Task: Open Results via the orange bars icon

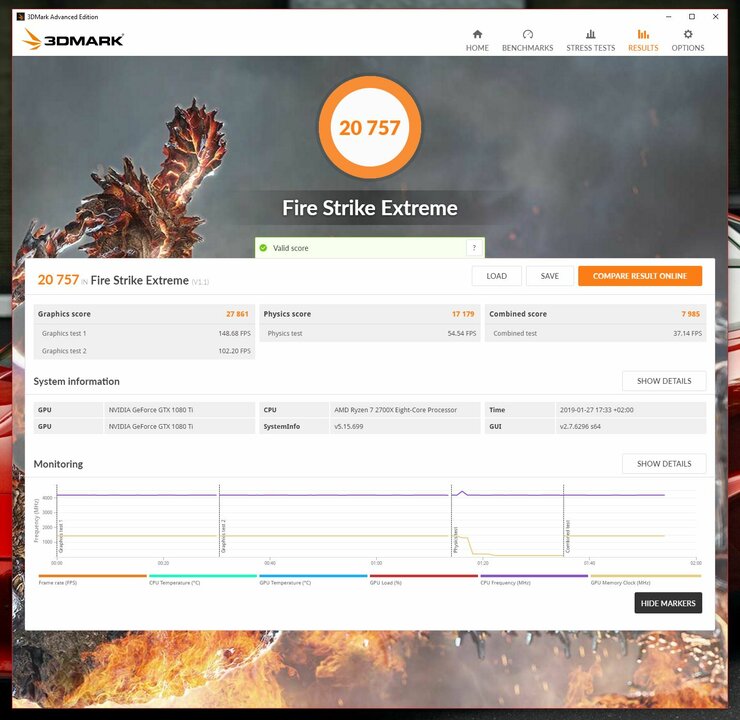Action: 643,34
